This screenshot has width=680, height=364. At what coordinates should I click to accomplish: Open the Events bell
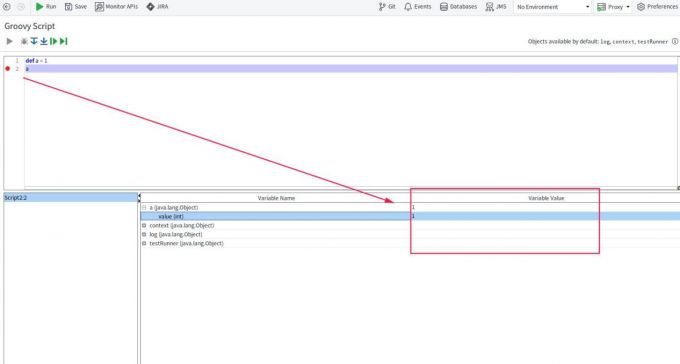417,7
